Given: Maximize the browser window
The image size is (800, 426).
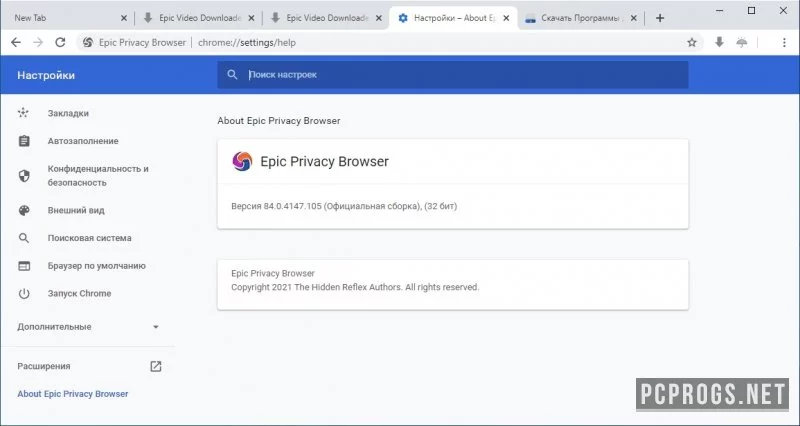Looking at the screenshot, I should 752,10.
